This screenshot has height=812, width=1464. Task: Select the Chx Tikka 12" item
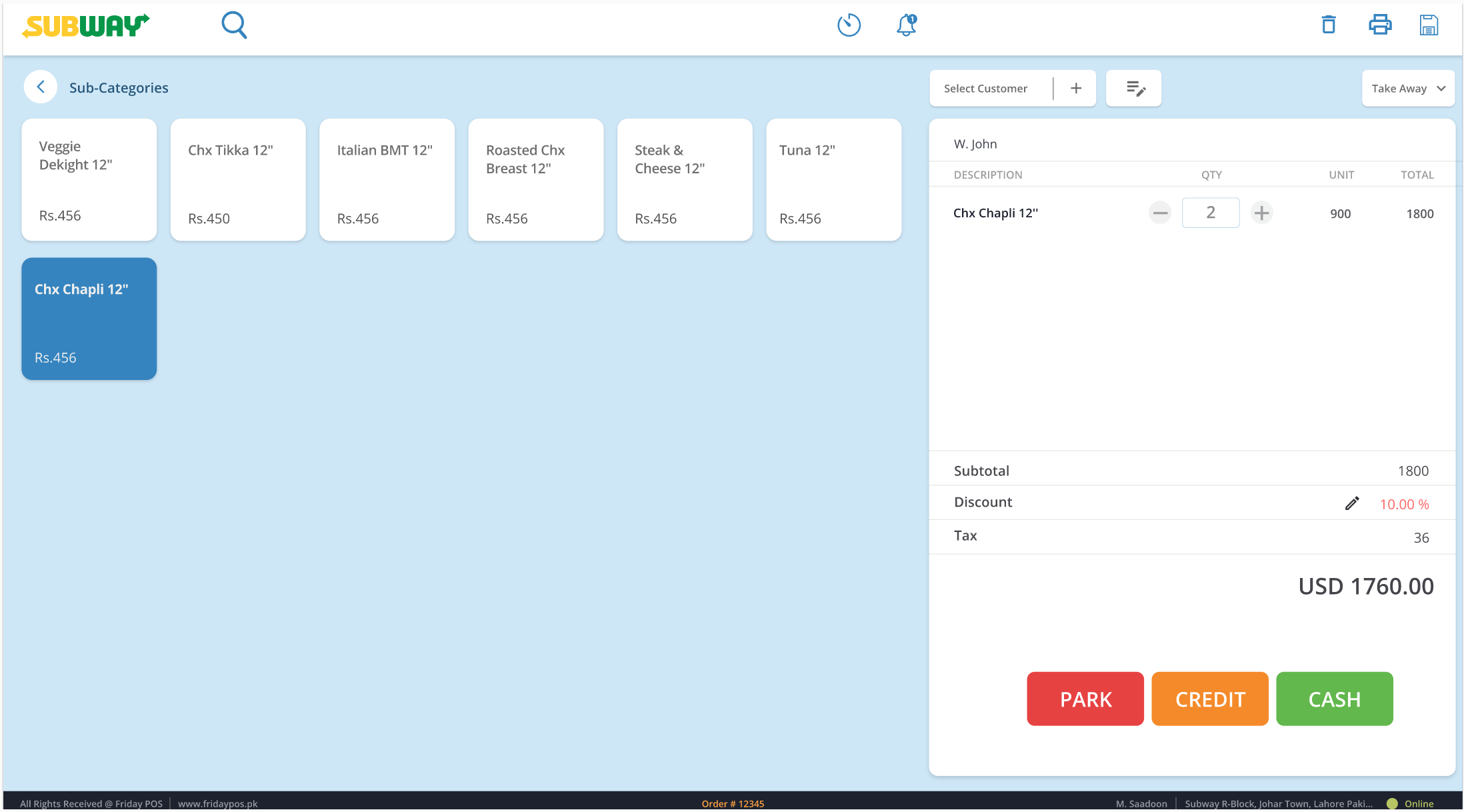pyautogui.click(x=238, y=180)
